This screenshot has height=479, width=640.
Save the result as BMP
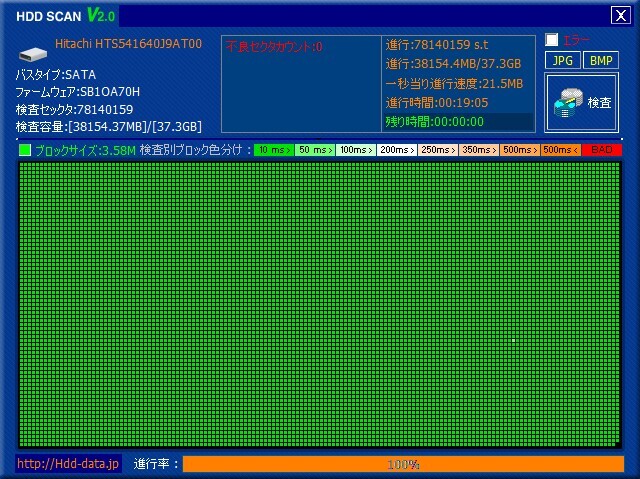click(601, 61)
